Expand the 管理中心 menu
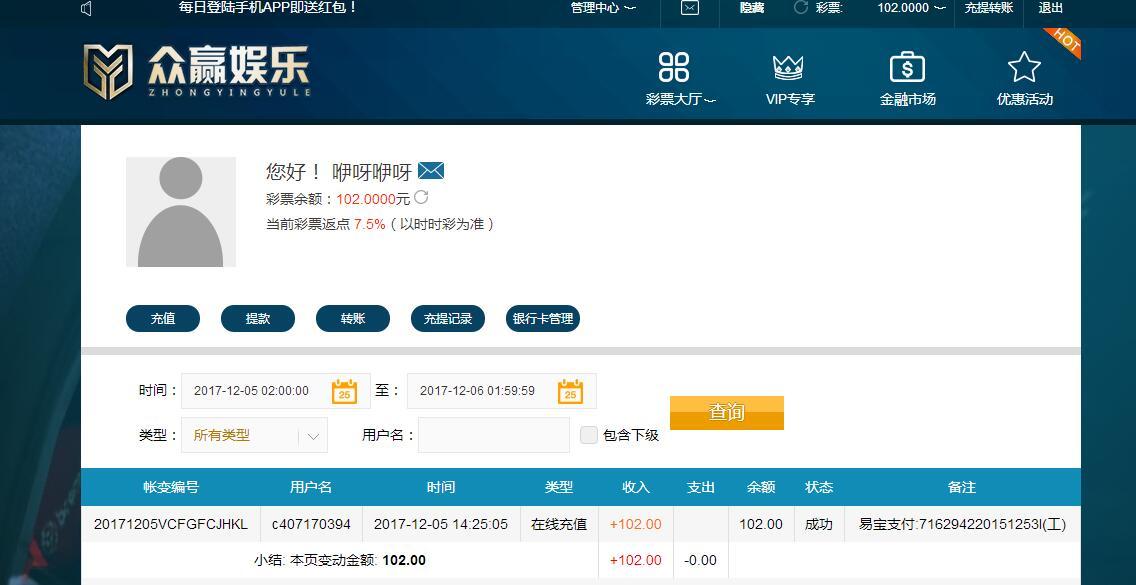This screenshot has height=585, width=1136. click(603, 8)
